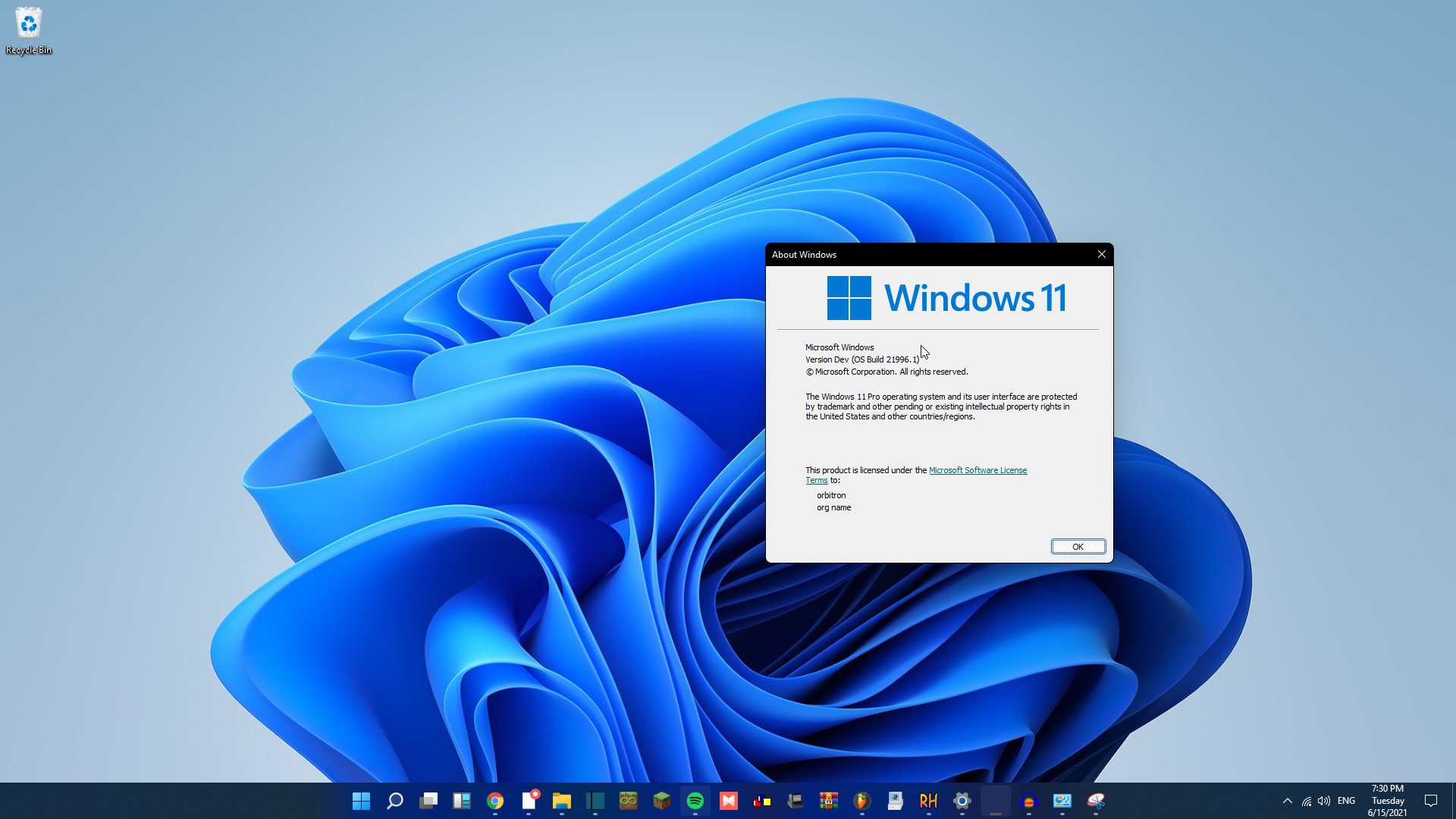Launch Google Chrome from the taskbar
1456x819 pixels.
[495, 801]
